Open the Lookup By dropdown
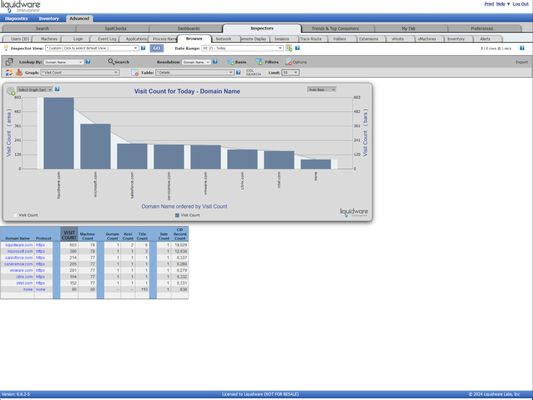 [64, 62]
